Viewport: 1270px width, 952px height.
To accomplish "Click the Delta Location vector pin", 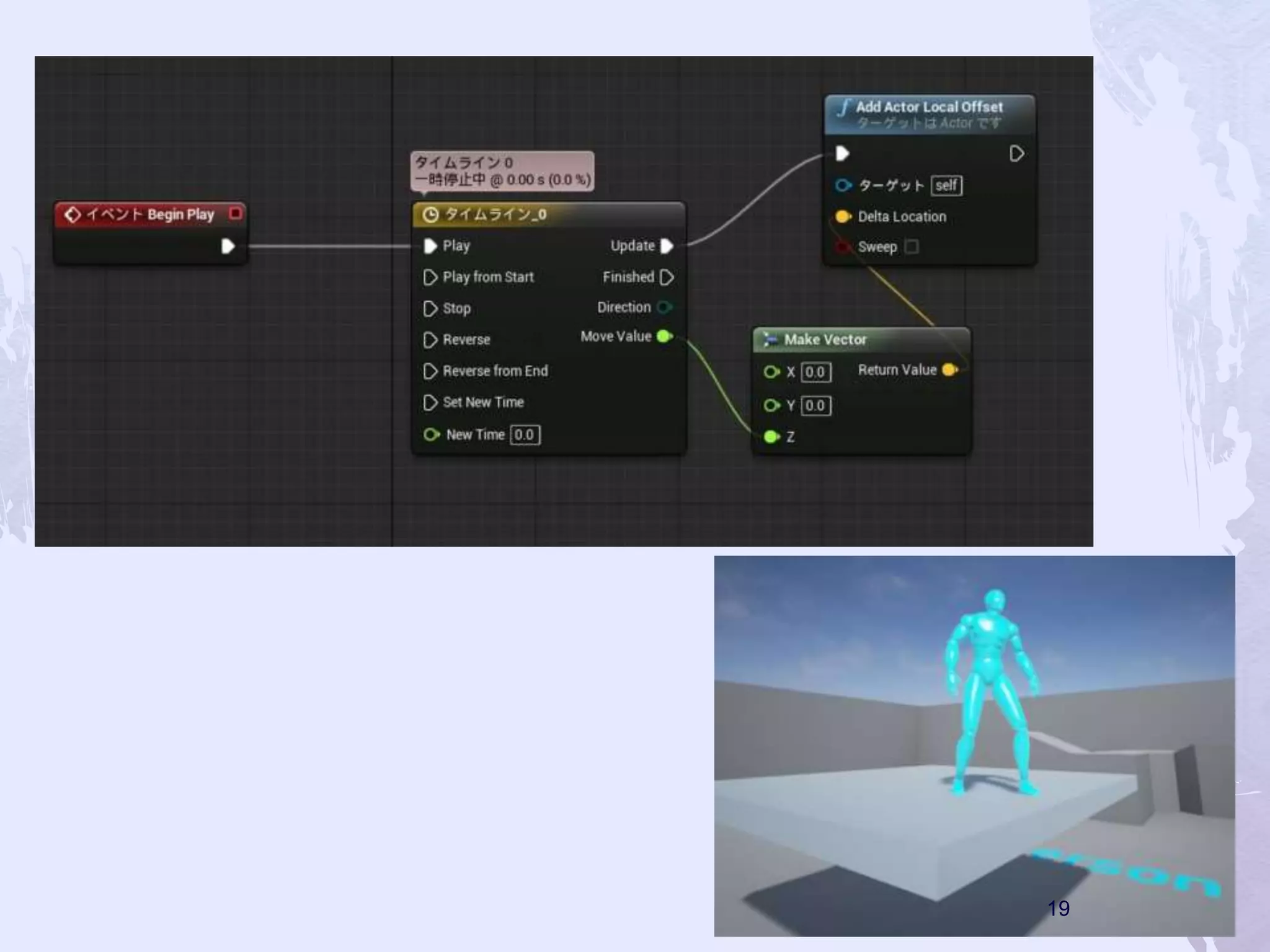I will pos(842,217).
